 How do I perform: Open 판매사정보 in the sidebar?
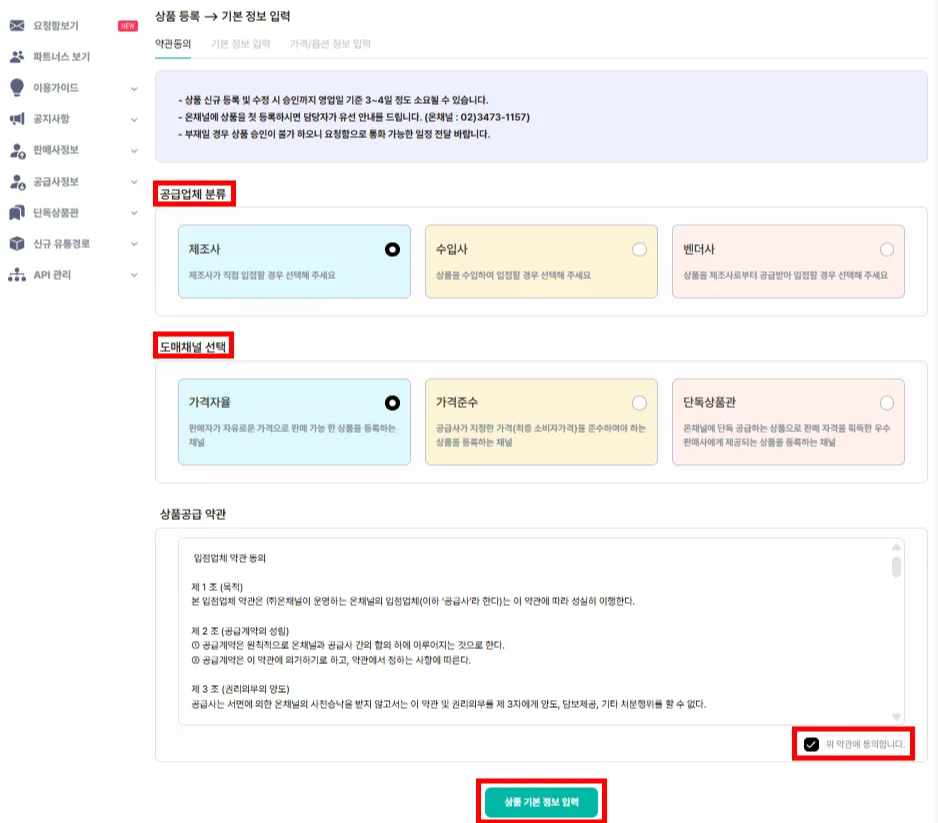coord(56,150)
